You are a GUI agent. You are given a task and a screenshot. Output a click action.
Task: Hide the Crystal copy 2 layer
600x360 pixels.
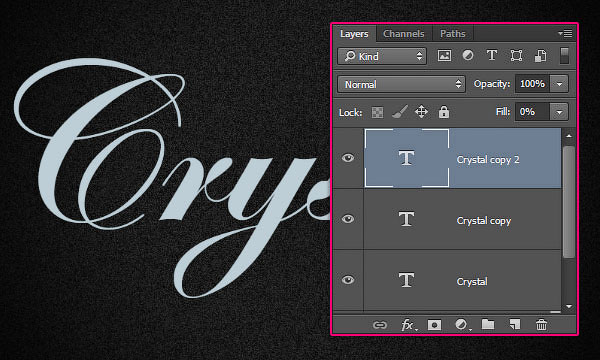click(x=348, y=158)
